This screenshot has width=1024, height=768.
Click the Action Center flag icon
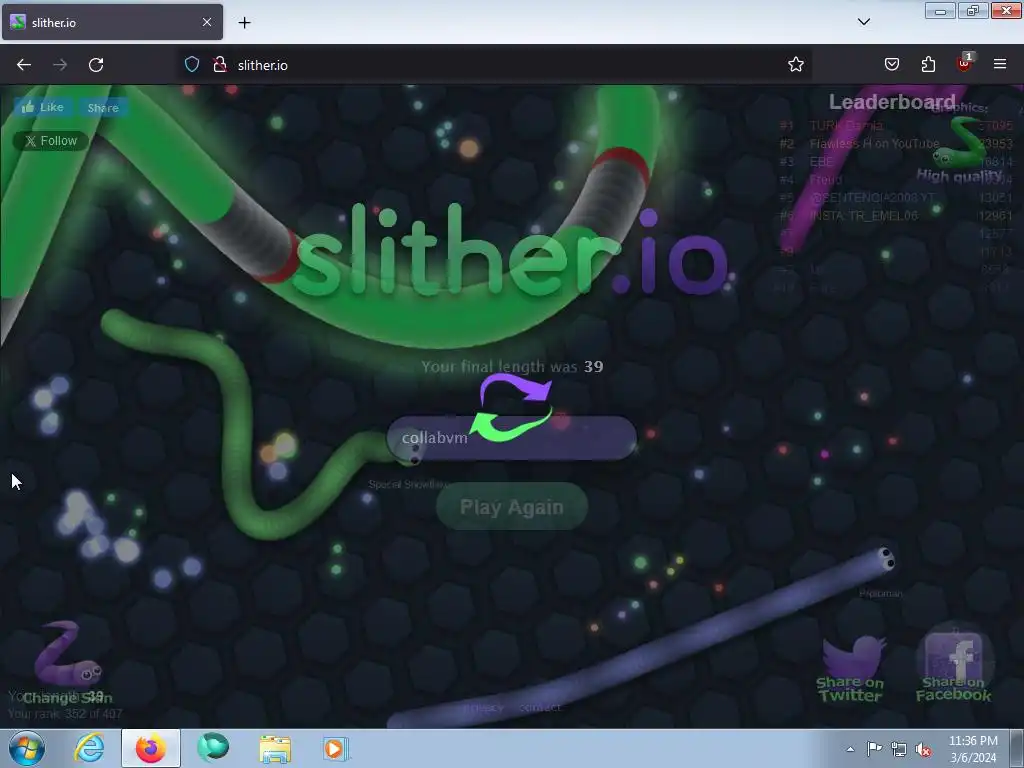[874, 749]
